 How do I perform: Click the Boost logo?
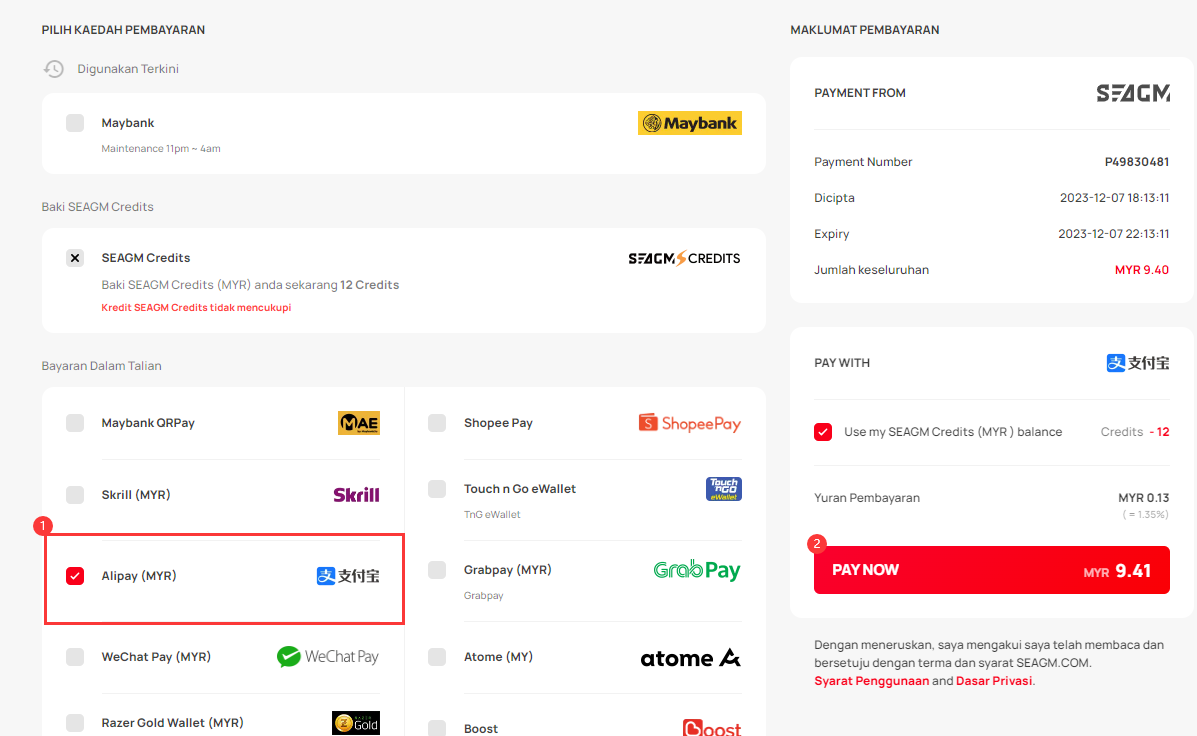click(x=711, y=728)
